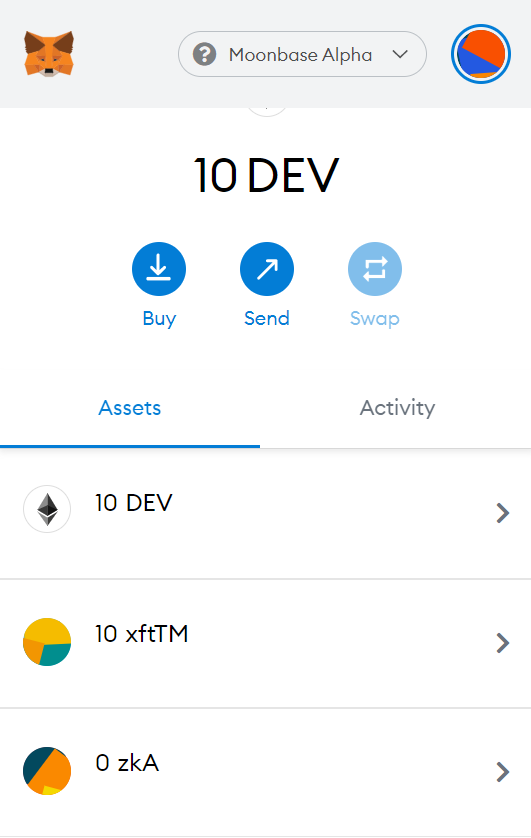Image resolution: width=531 pixels, height=838 pixels.
Task: Open the account avatar menu
Action: tap(481, 54)
